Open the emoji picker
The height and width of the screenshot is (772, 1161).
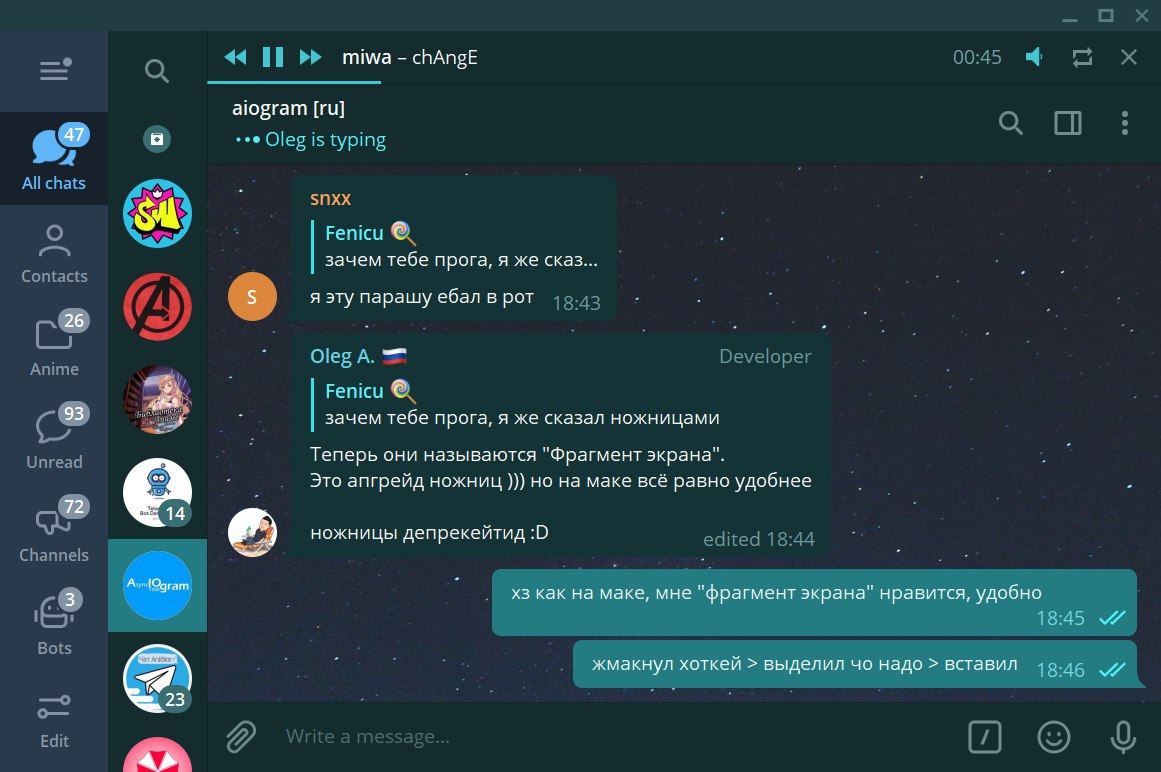point(1054,736)
